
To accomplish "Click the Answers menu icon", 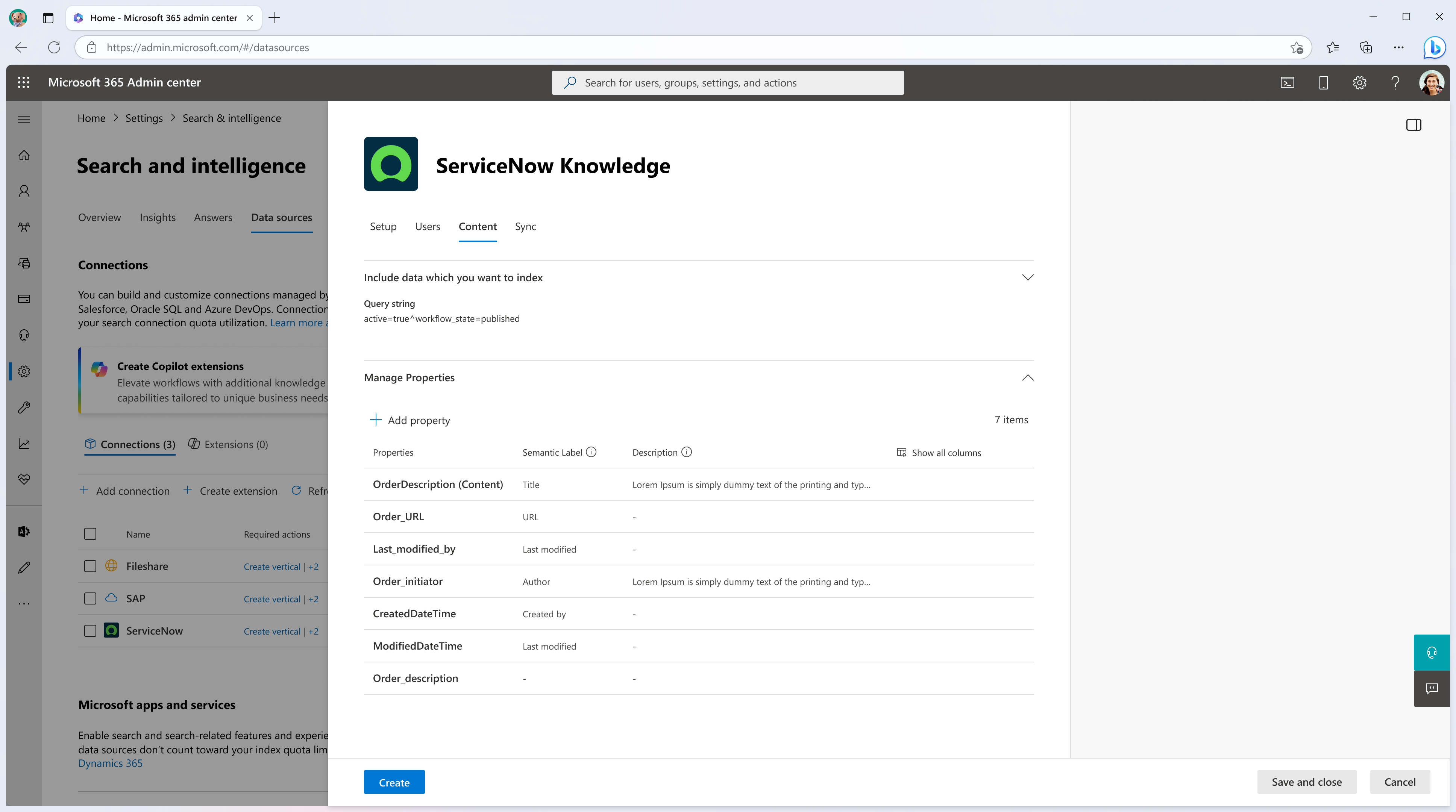I will 213,217.
